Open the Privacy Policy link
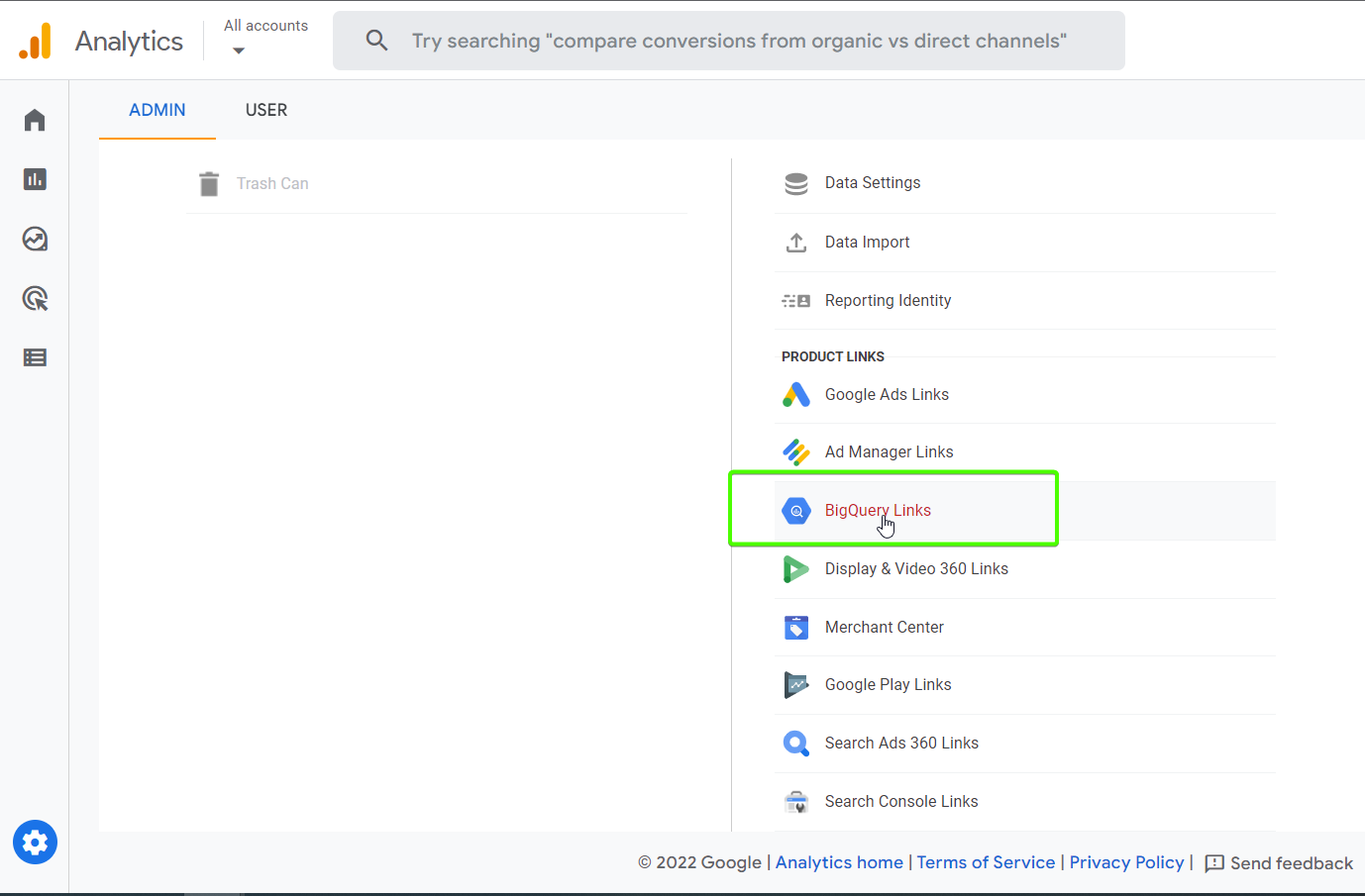Image resolution: width=1365 pixels, height=896 pixels. click(x=1126, y=862)
